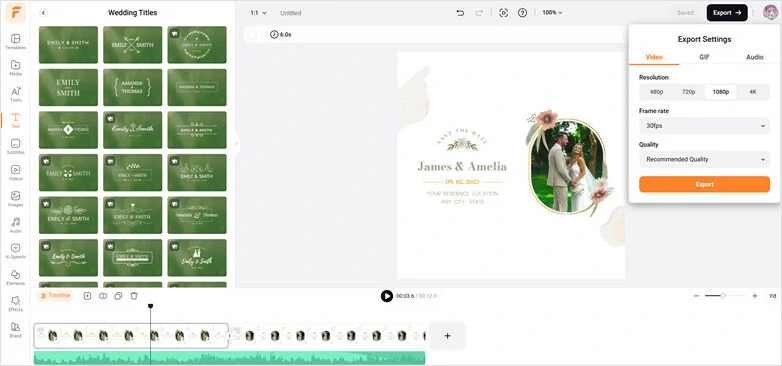Choose the Amanda Thomas curly brackets title
782x366 pixels.
133,87
